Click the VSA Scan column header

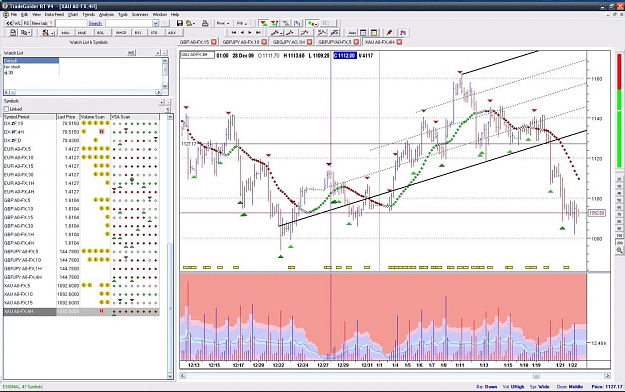[x=135, y=117]
